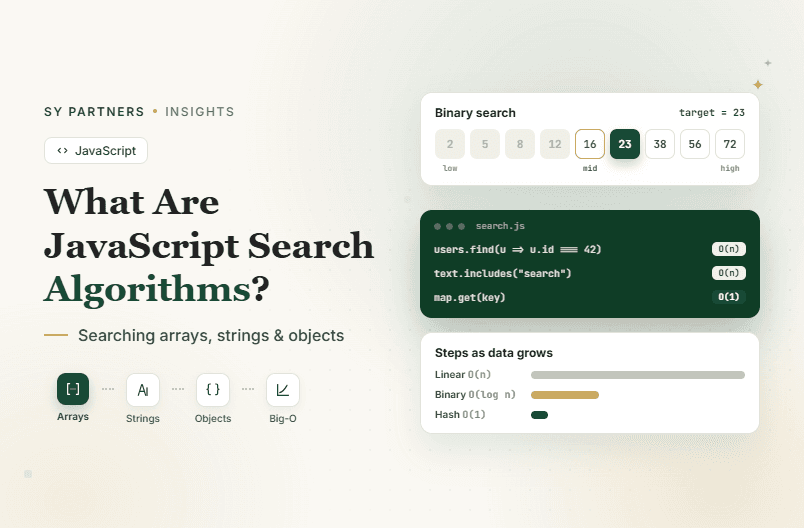The height and width of the screenshot is (528, 804).
Task: Click the search.js file name
Action: click(500, 226)
